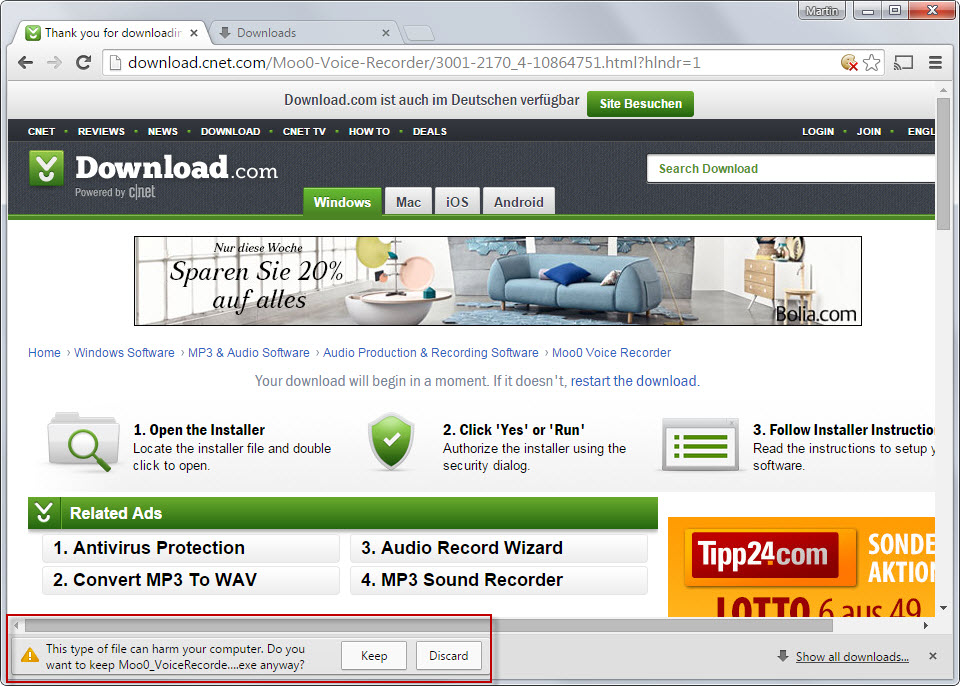Open Audio Production & Recording Software breadcrumb

tap(430, 353)
